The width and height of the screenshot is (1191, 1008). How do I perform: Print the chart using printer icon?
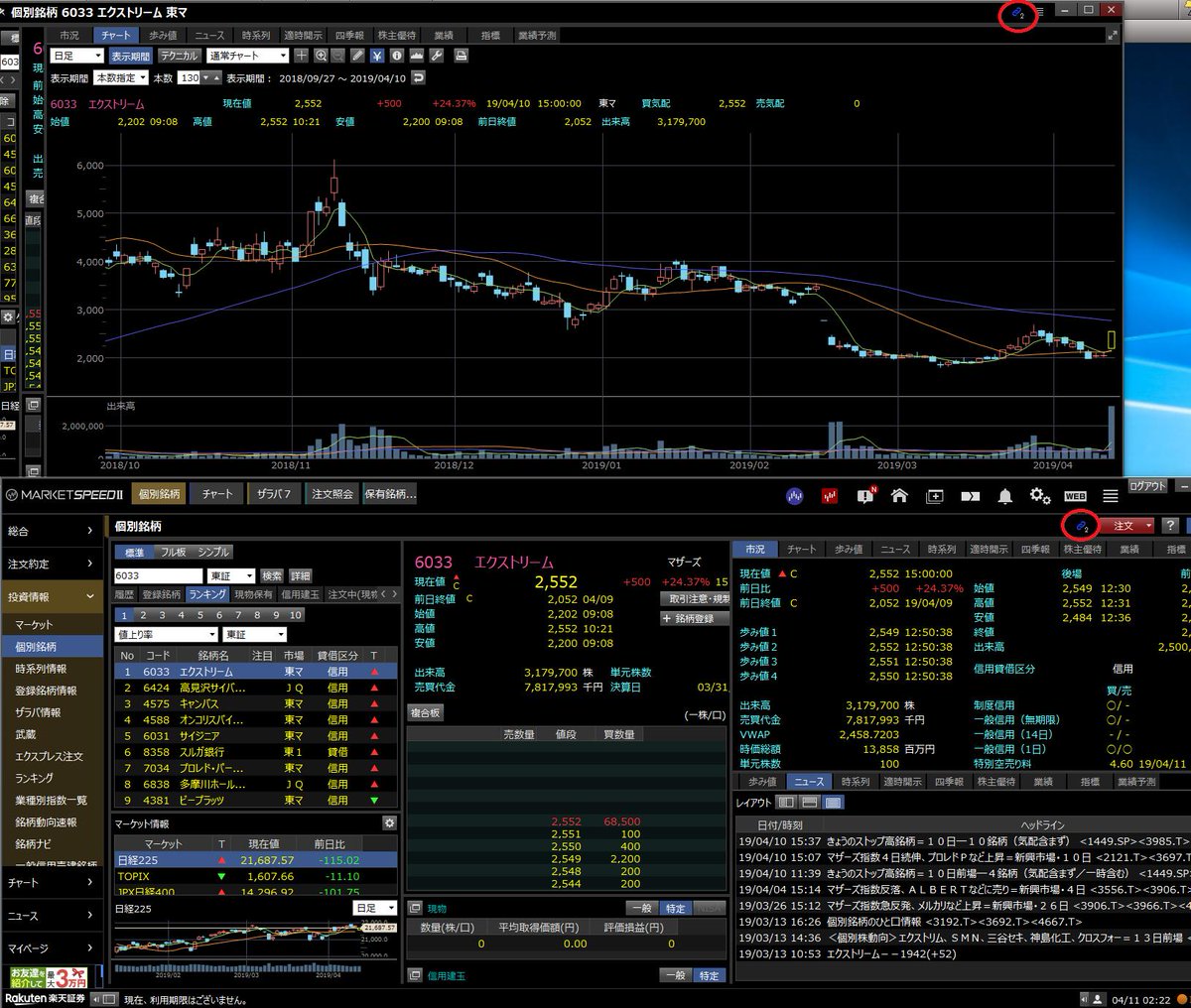(461, 56)
